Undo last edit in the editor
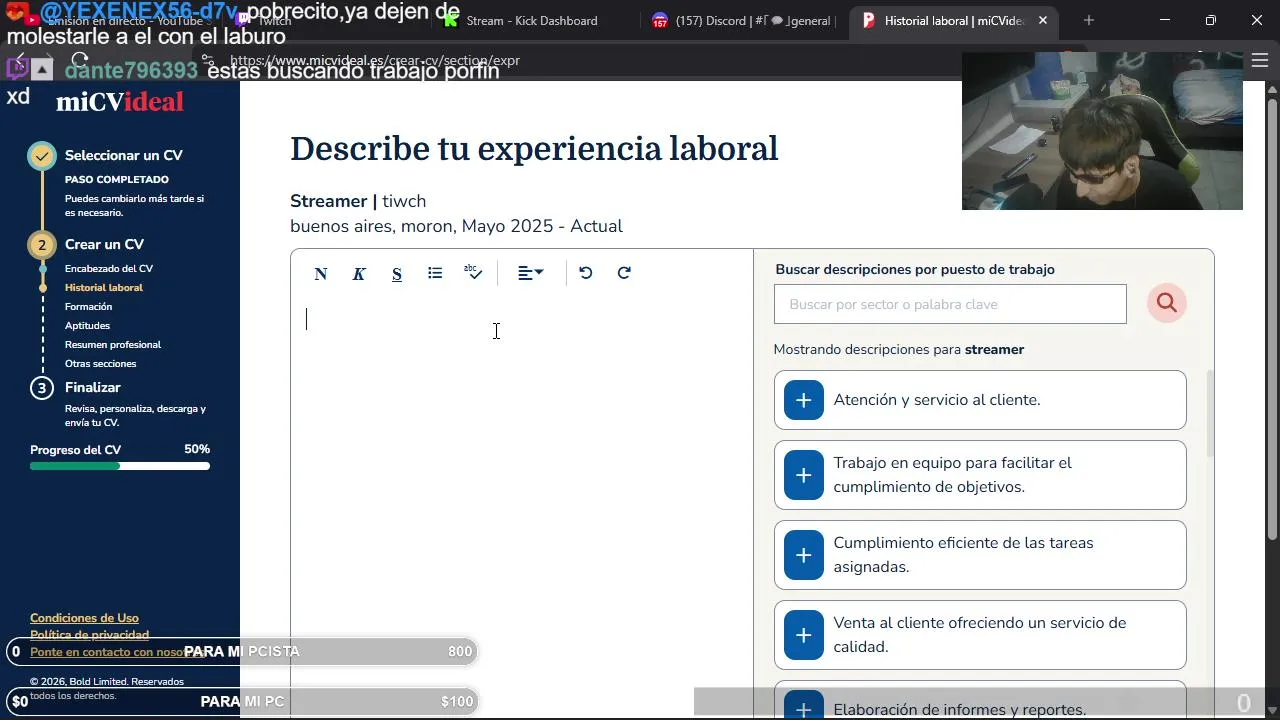Screen dimensions: 1280x720 [586, 273]
